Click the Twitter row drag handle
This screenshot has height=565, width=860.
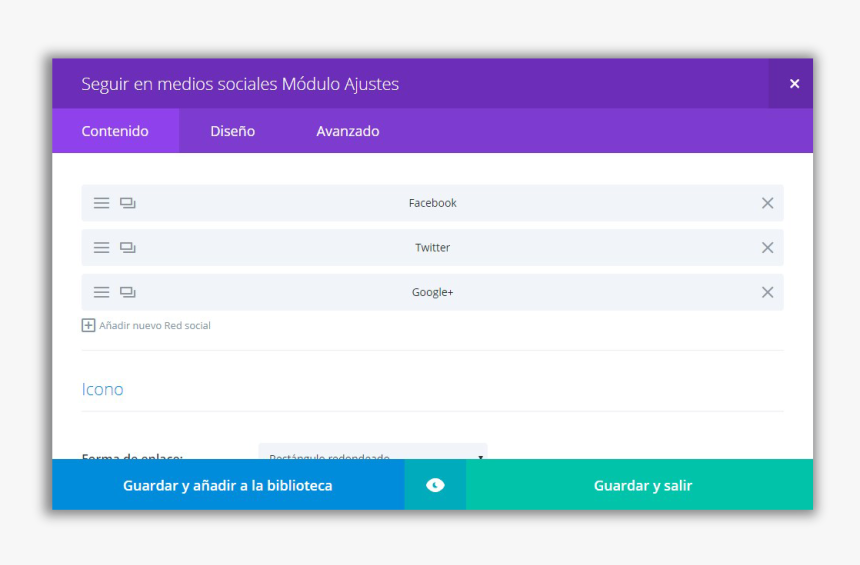coord(101,247)
